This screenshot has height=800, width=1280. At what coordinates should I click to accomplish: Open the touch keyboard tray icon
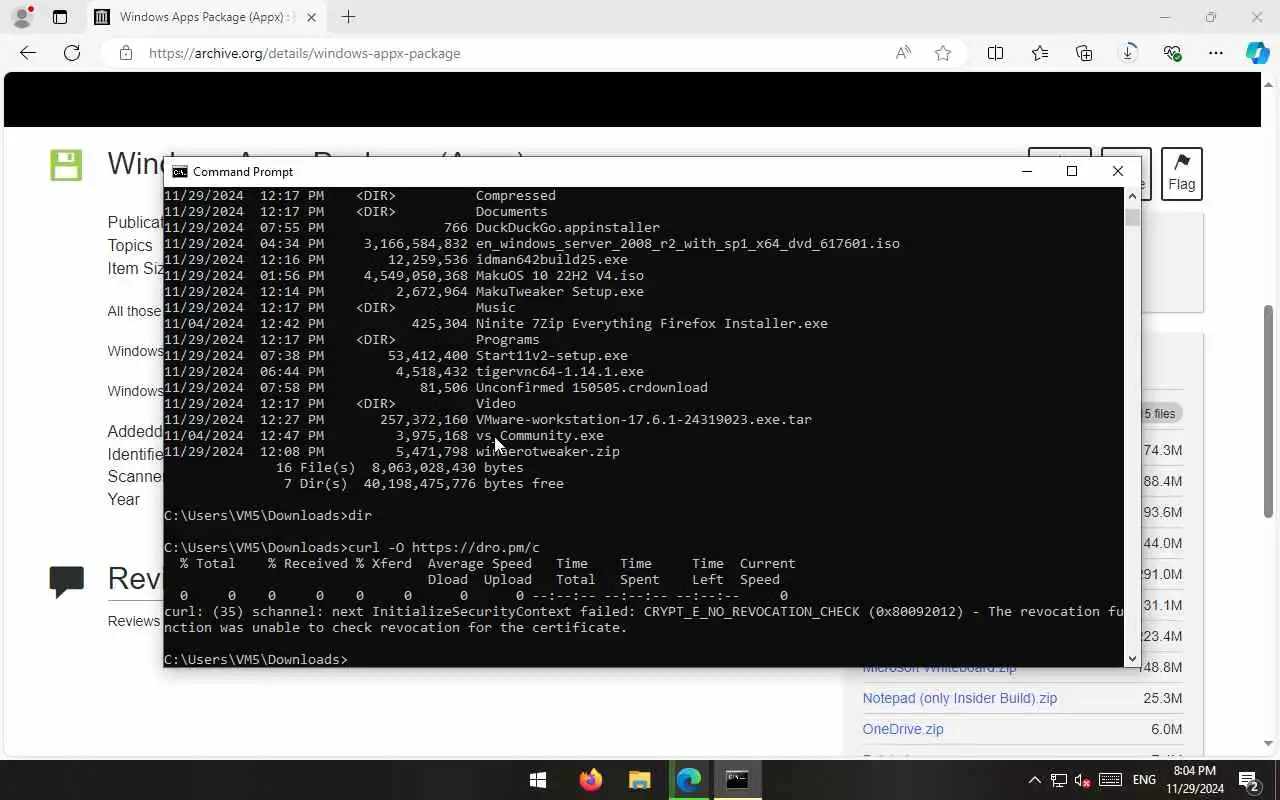pyautogui.click(x=1110, y=780)
